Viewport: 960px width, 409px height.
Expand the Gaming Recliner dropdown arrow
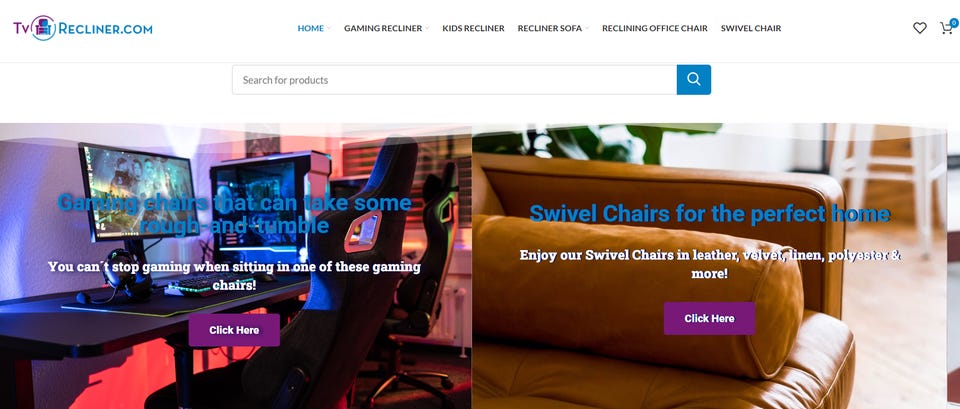[x=427, y=28]
